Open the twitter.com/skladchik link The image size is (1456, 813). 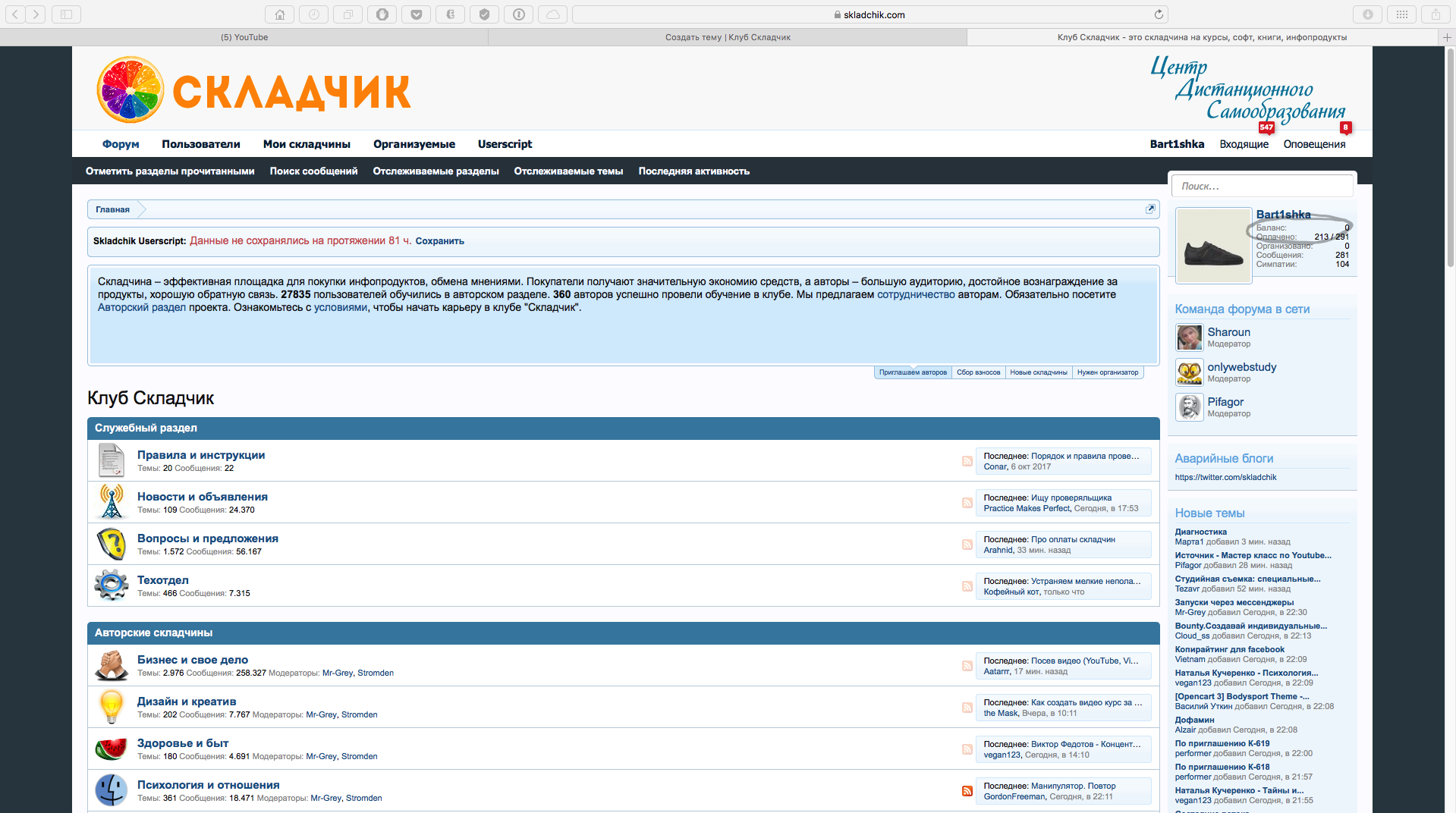click(x=1225, y=477)
